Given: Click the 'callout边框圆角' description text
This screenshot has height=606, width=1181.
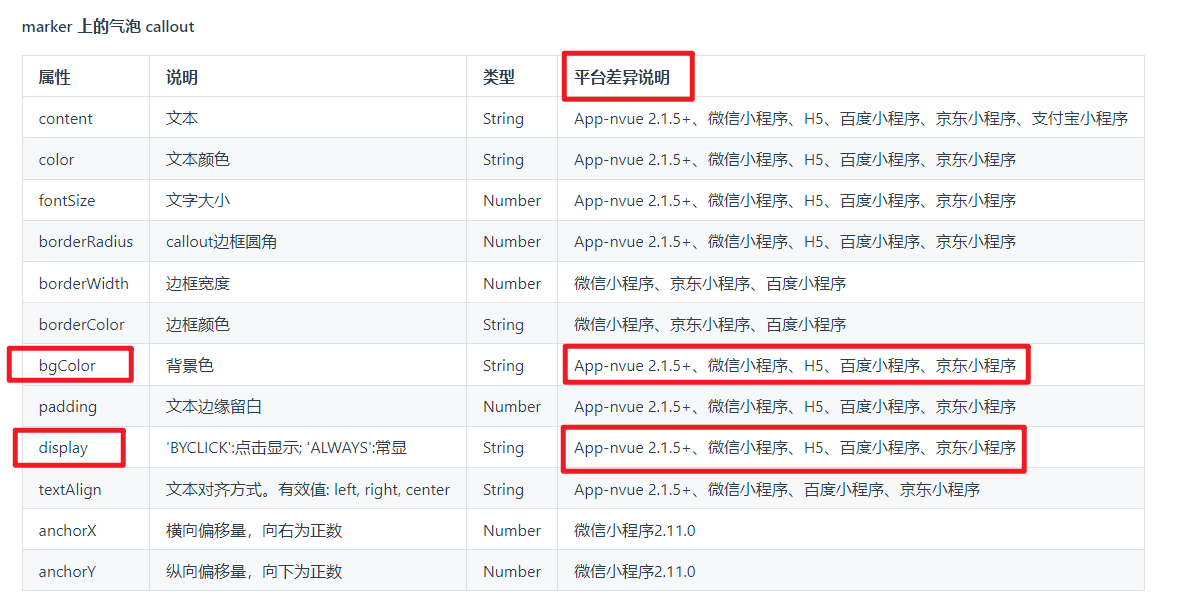Looking at the screenshot, I should pos(226,241).
